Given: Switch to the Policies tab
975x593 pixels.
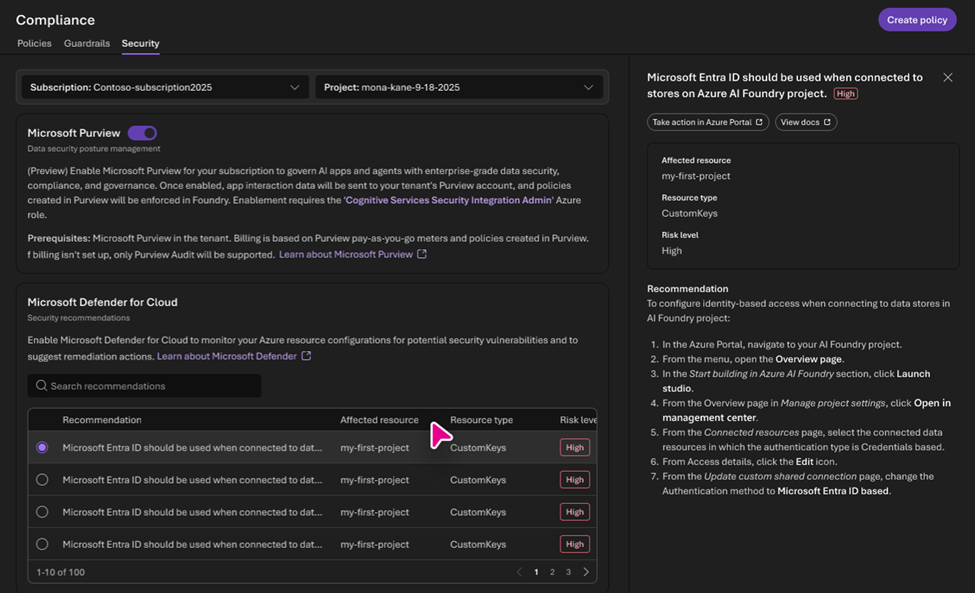Looking at the screenshot, I should [x=34, y=44].
